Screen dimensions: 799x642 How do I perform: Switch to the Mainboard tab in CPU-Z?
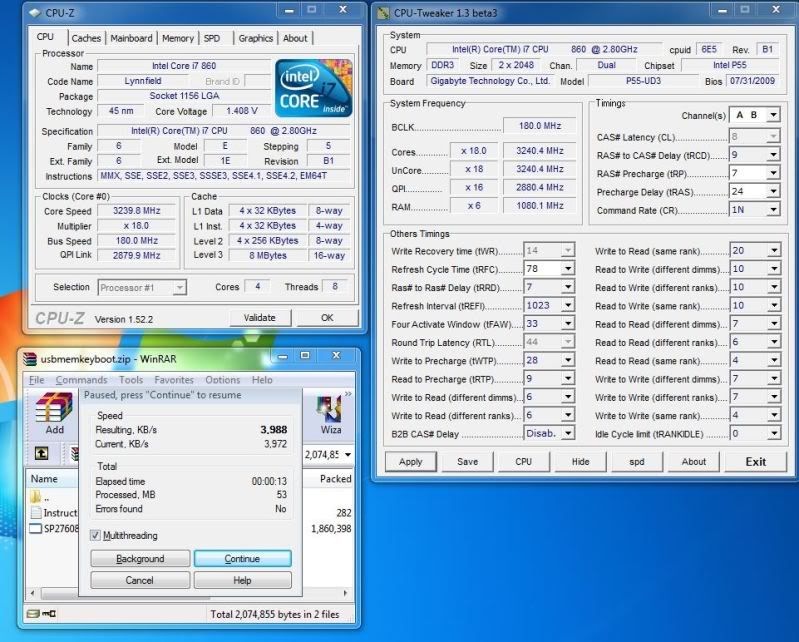(x=131, y=38)
